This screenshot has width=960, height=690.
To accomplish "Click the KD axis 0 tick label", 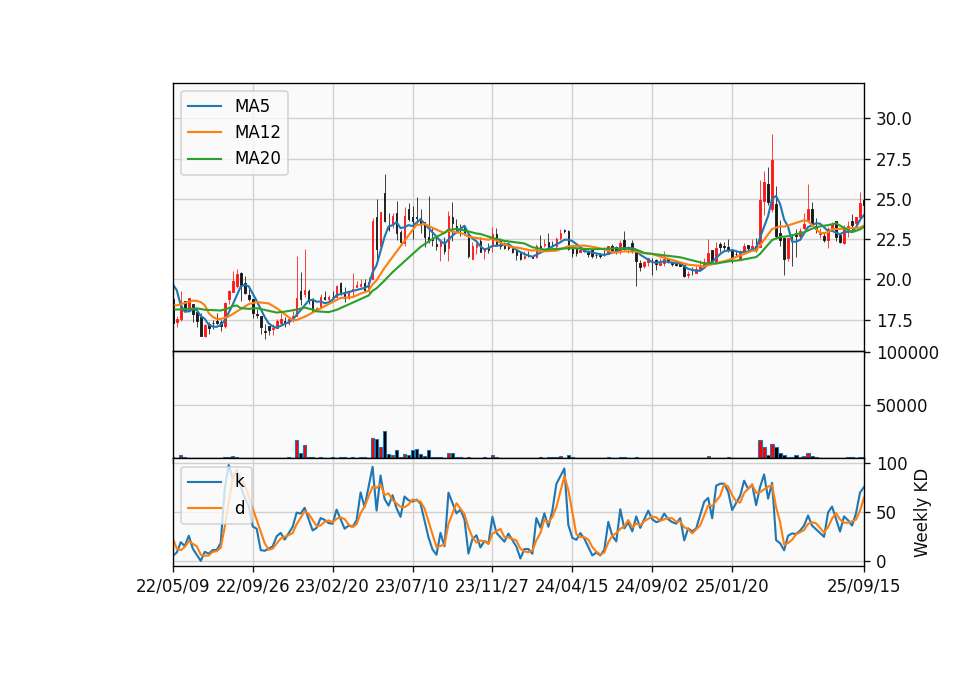I will [882, 561].
